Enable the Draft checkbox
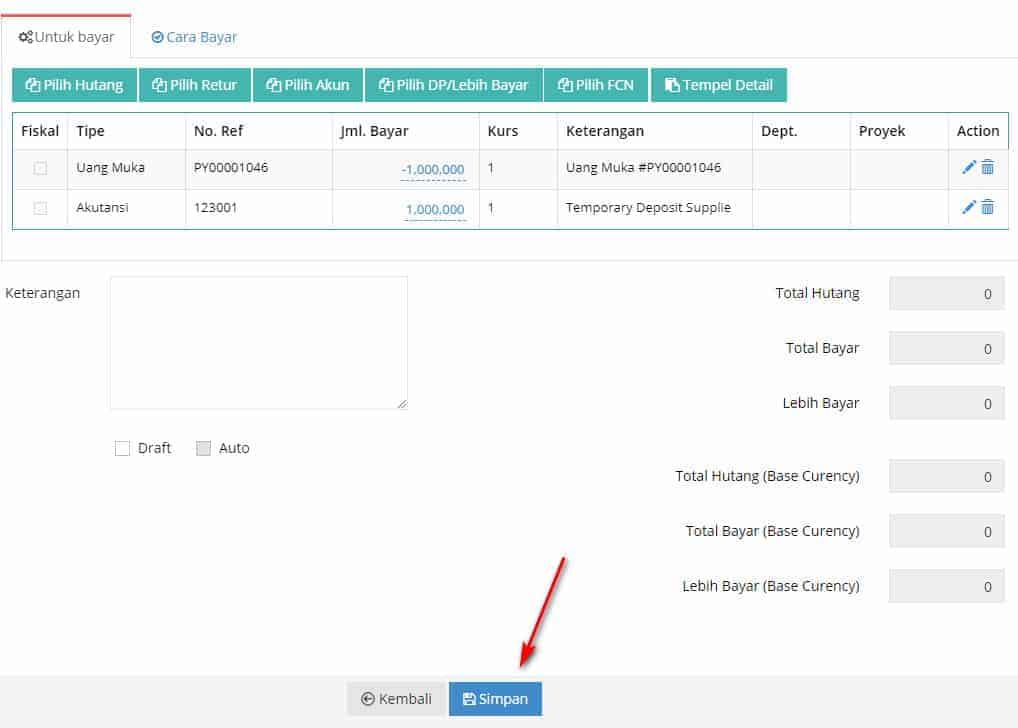 coord(123,449)
